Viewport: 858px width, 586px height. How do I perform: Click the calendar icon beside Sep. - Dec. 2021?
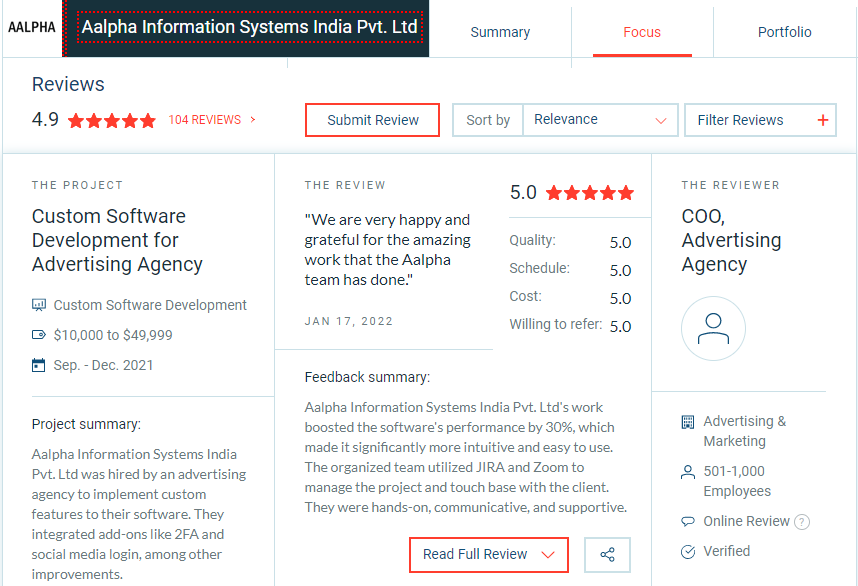click(x=39, y=365)
